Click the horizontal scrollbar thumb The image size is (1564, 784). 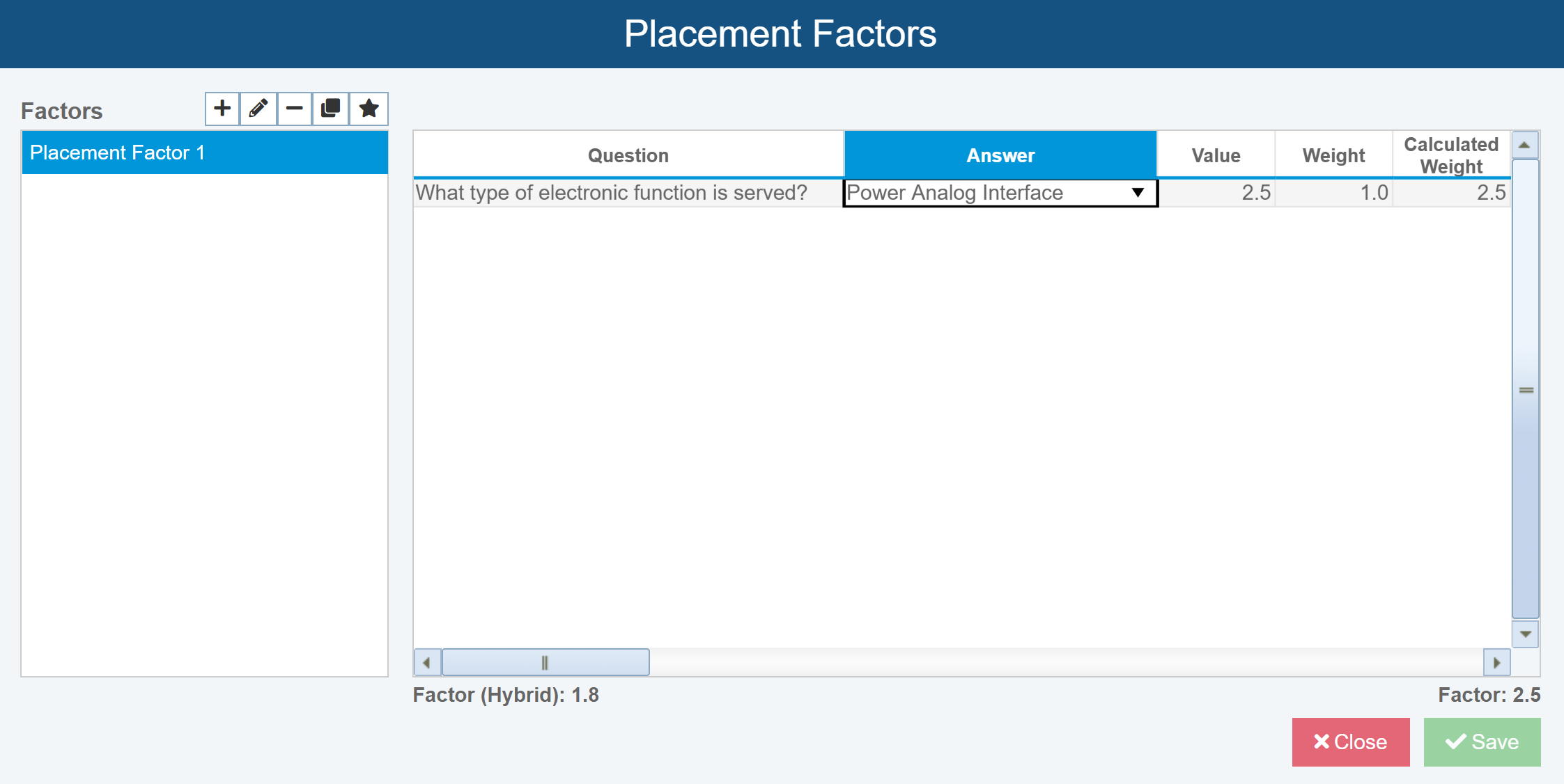pyautogui.click(x=545, y=663)
